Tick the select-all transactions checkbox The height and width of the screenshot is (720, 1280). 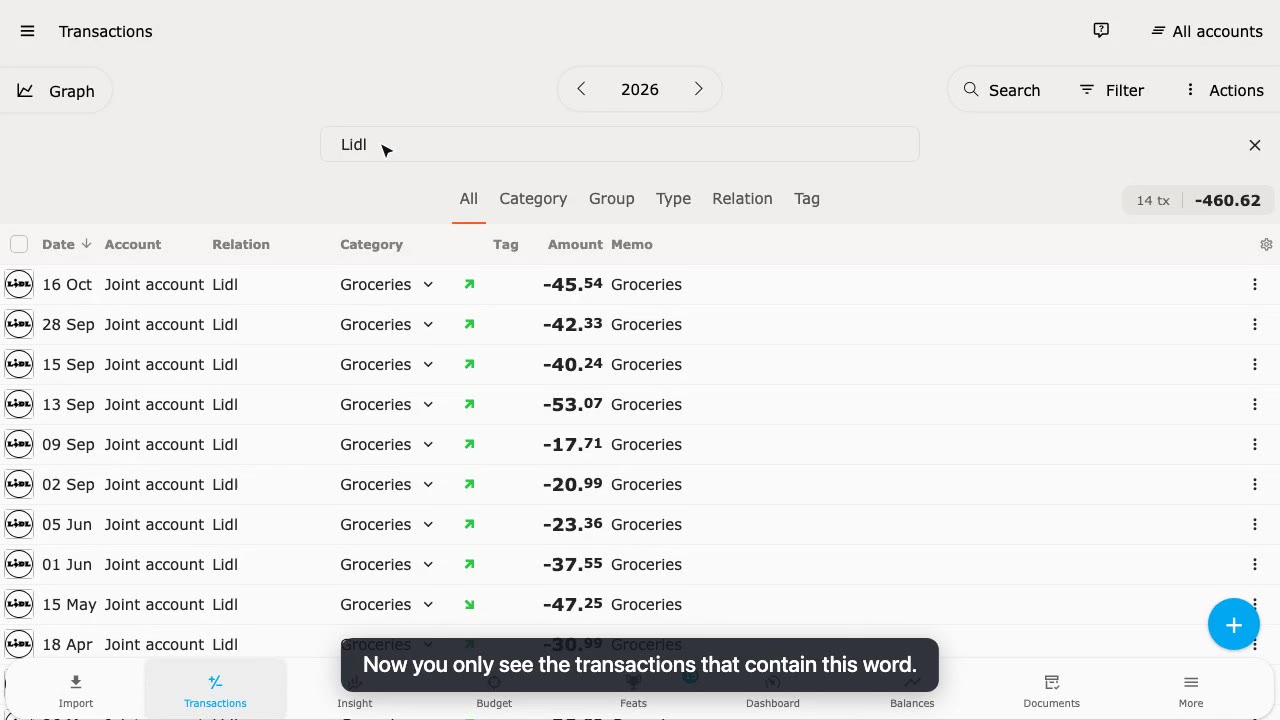19,244
